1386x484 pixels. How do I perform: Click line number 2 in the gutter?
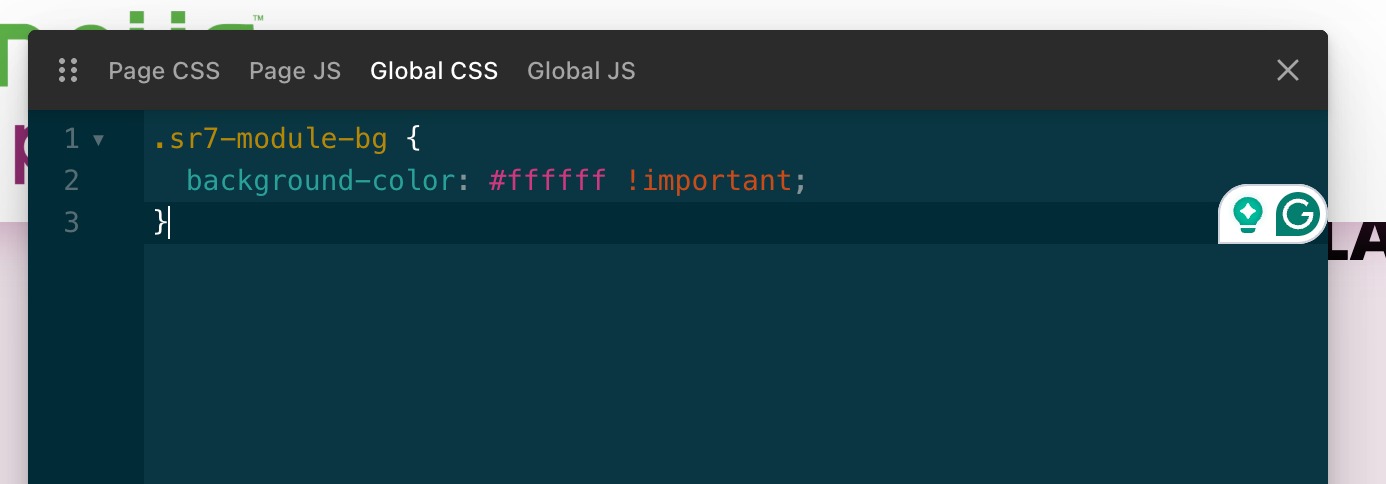click(x=71, y=180)
